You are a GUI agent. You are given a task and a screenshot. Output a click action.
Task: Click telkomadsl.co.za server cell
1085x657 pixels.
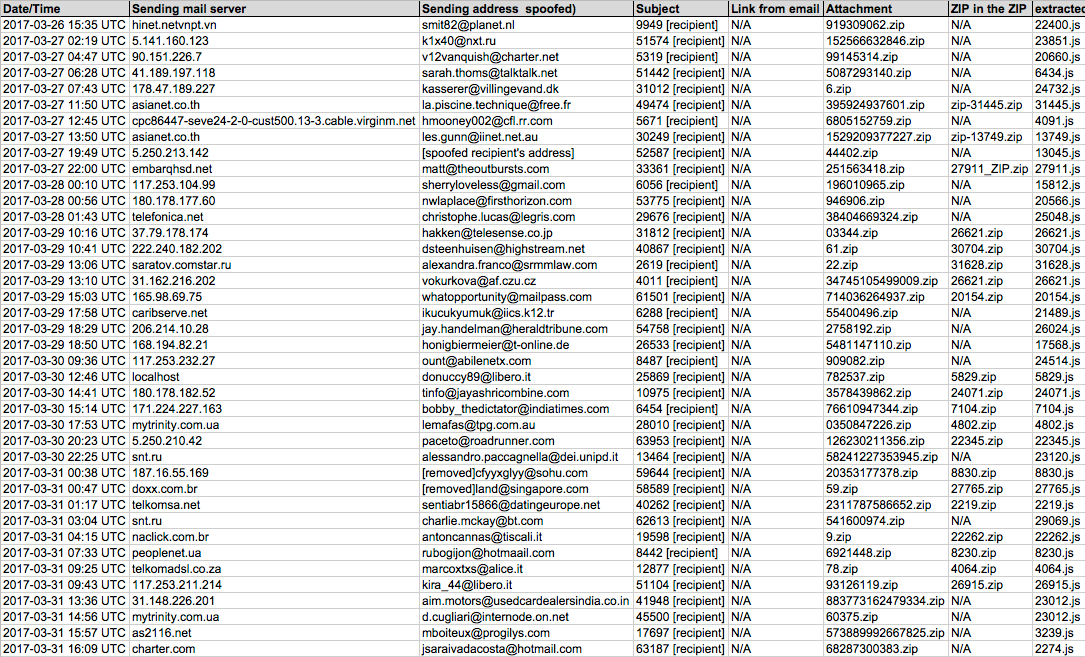coord(274,568)
